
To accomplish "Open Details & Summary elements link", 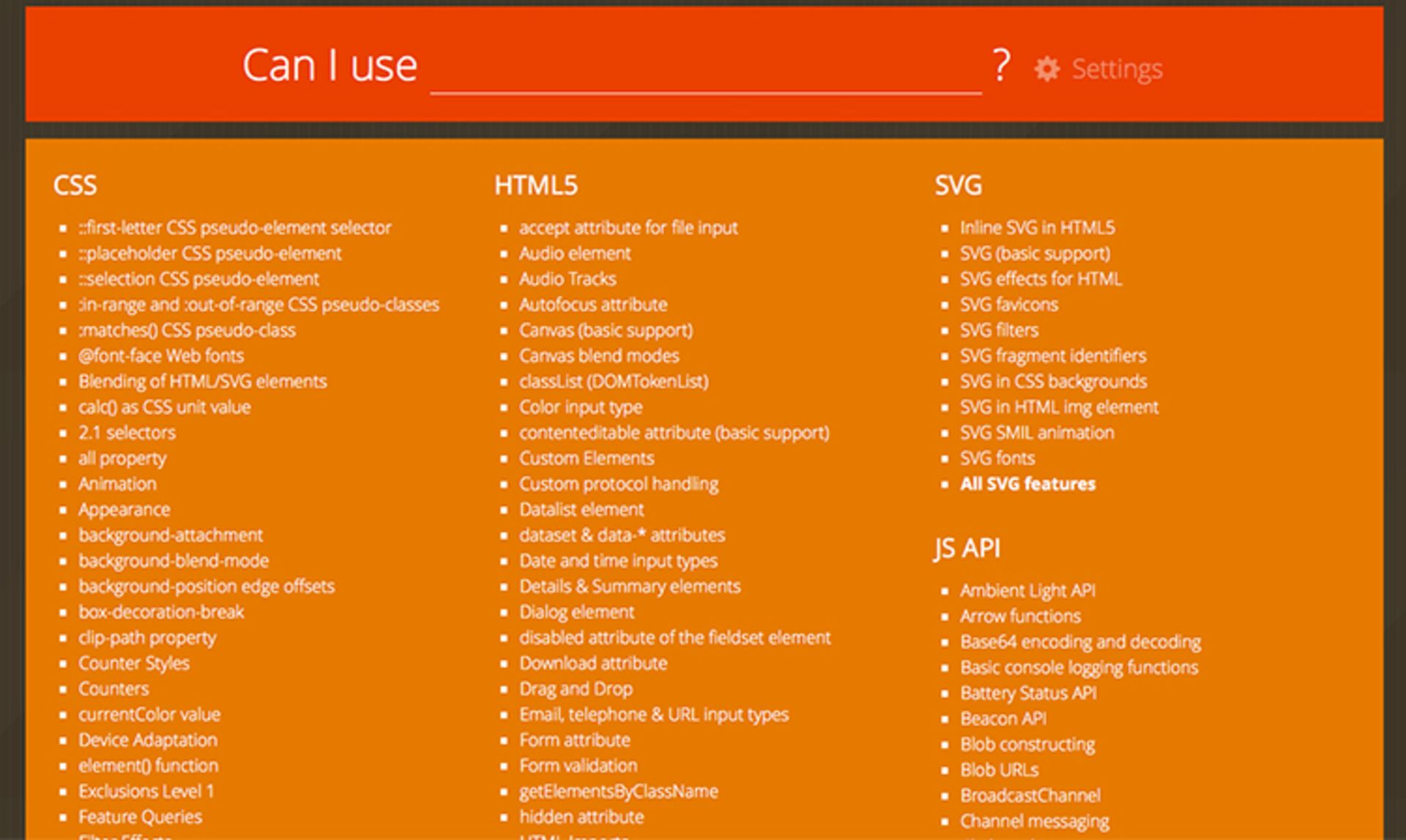I will click(x=630, y=587).
